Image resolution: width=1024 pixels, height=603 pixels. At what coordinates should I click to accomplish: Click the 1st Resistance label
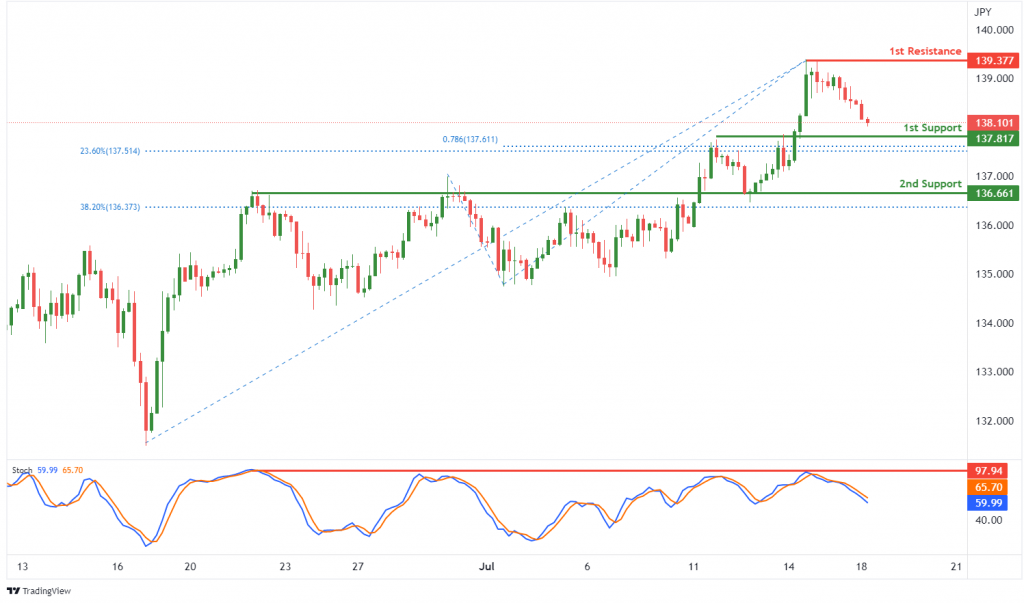coord(925,51)
